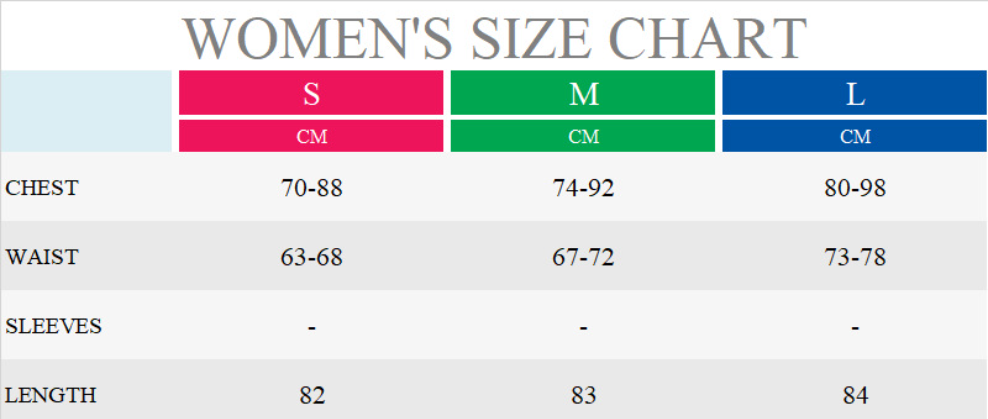The height and width of the screenshot is (419, 988).
Task: Select the CHEST row label
Action: click(41, 188)
